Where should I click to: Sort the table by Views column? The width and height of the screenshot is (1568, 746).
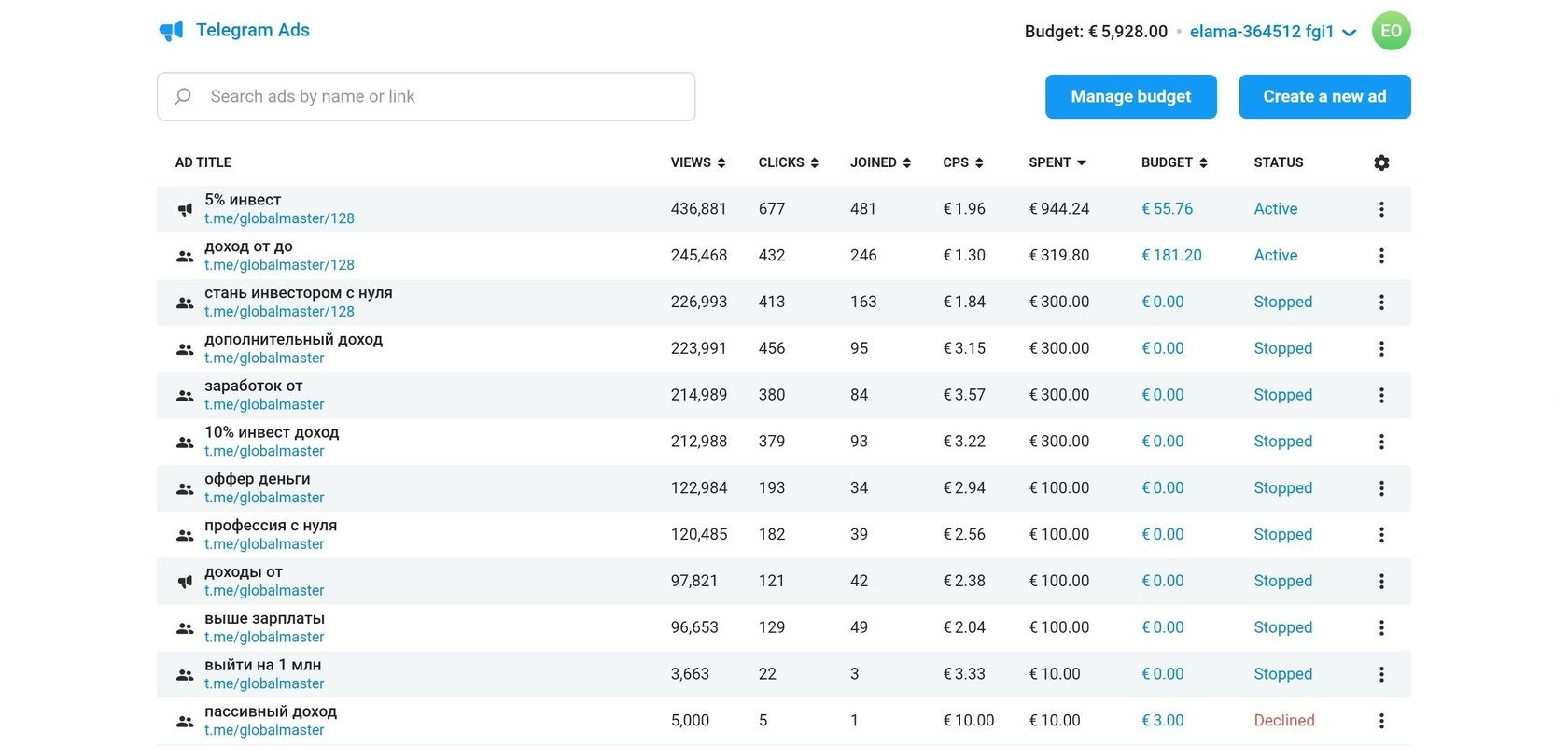click(697, 162)
